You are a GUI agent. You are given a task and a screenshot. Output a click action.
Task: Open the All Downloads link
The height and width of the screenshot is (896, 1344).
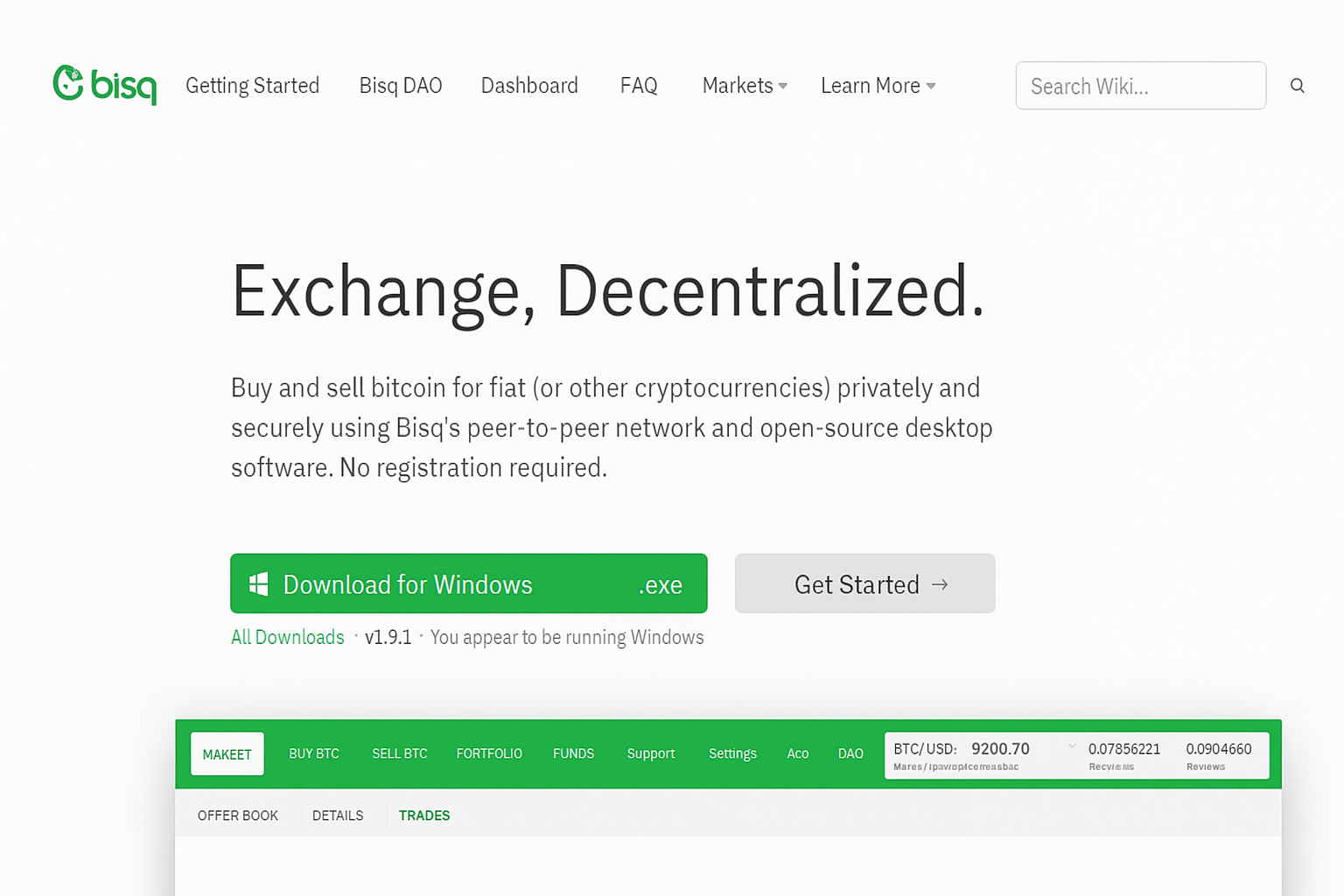tap(288, 637)
